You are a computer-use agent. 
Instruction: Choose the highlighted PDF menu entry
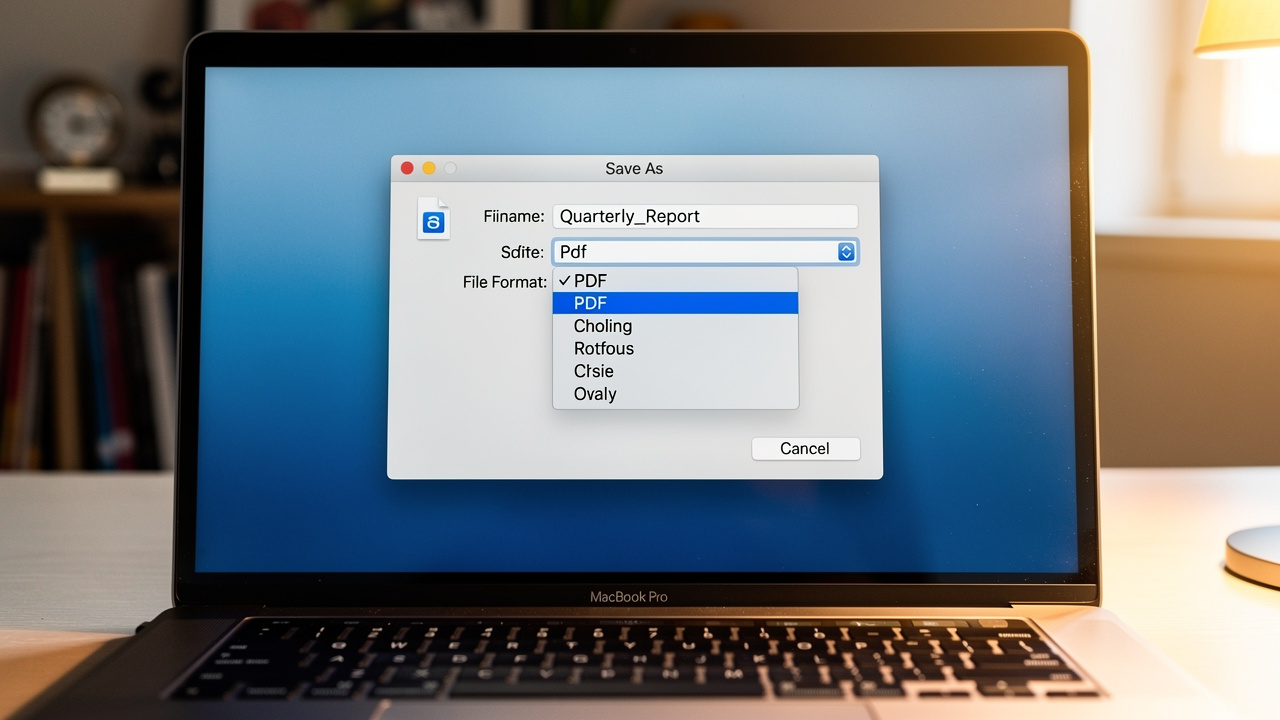pyautogui.click(x=675, y=303)
